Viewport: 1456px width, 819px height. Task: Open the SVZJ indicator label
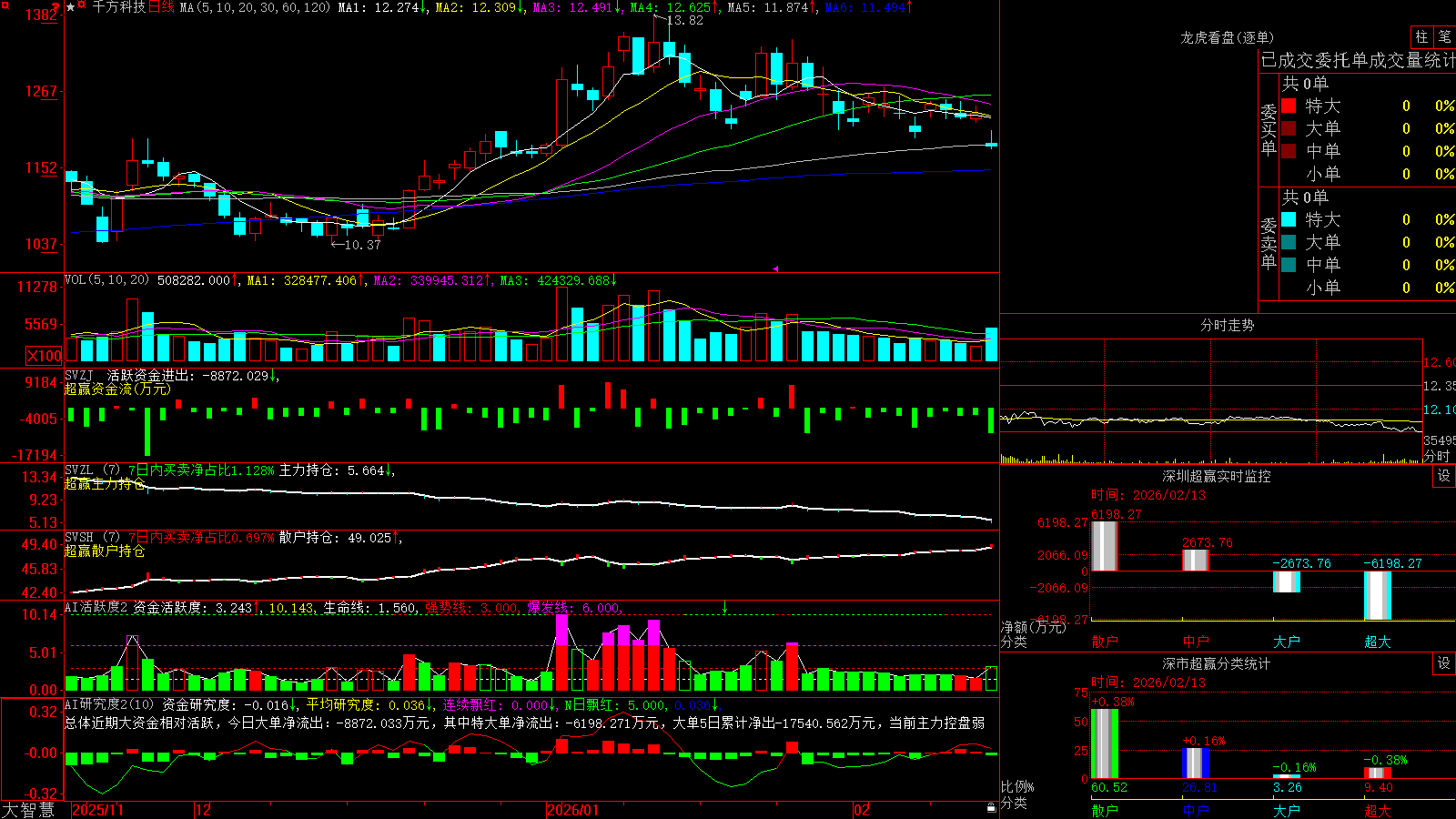(79, 375)
